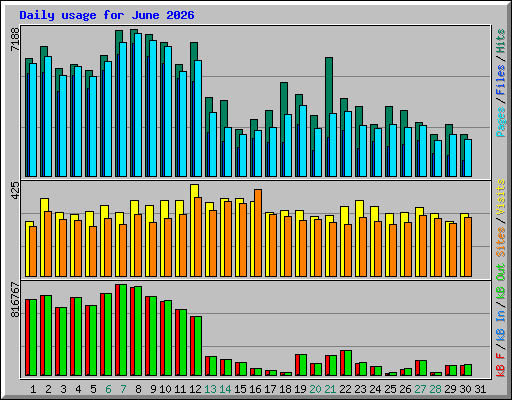512x400 pixels.
Task: Click the "Sites" legend label
Action: tap(501, 242)
